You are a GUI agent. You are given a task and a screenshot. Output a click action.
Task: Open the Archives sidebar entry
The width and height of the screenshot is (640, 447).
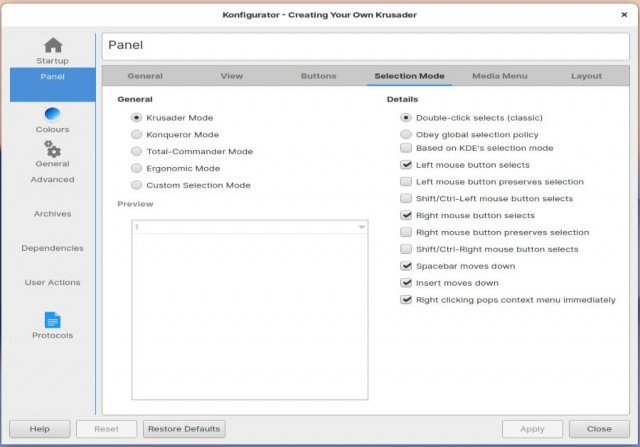pos(52,213)
